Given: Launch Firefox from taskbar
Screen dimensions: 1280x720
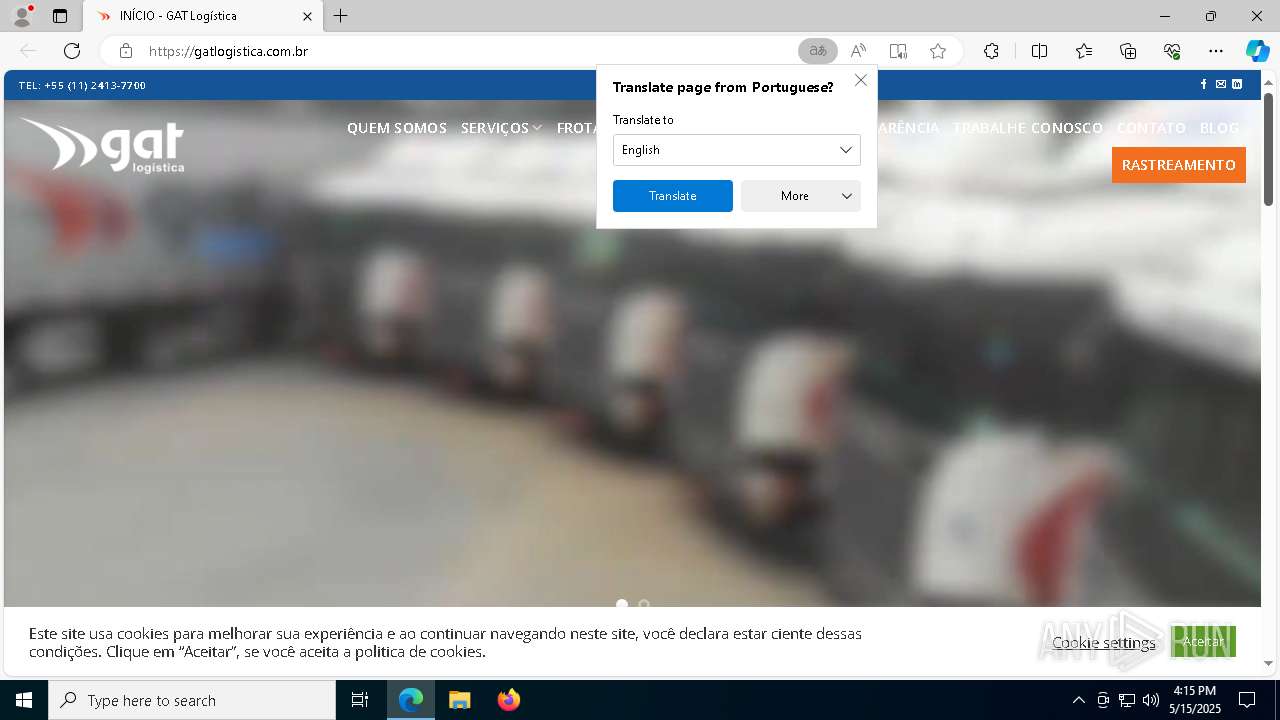Looking at the screenshot, I should pos(509,700).
